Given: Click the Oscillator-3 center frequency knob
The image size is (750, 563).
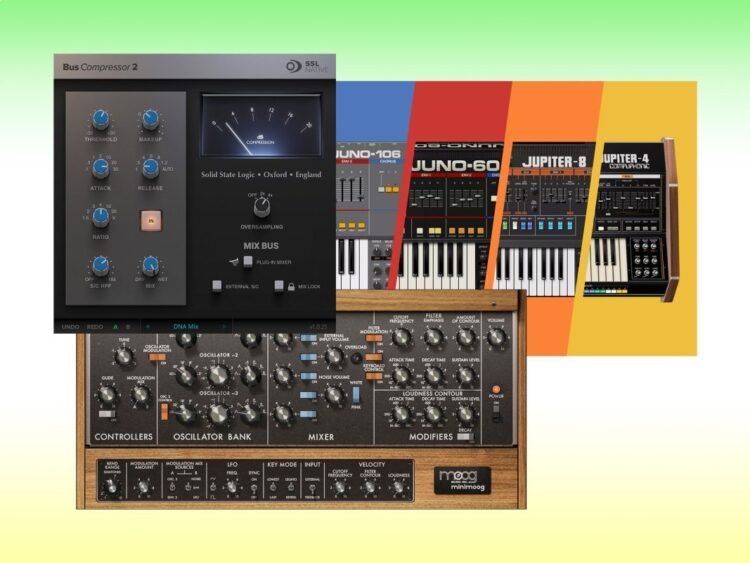Looking at the screenshot, I should click(x=218, y=413).
